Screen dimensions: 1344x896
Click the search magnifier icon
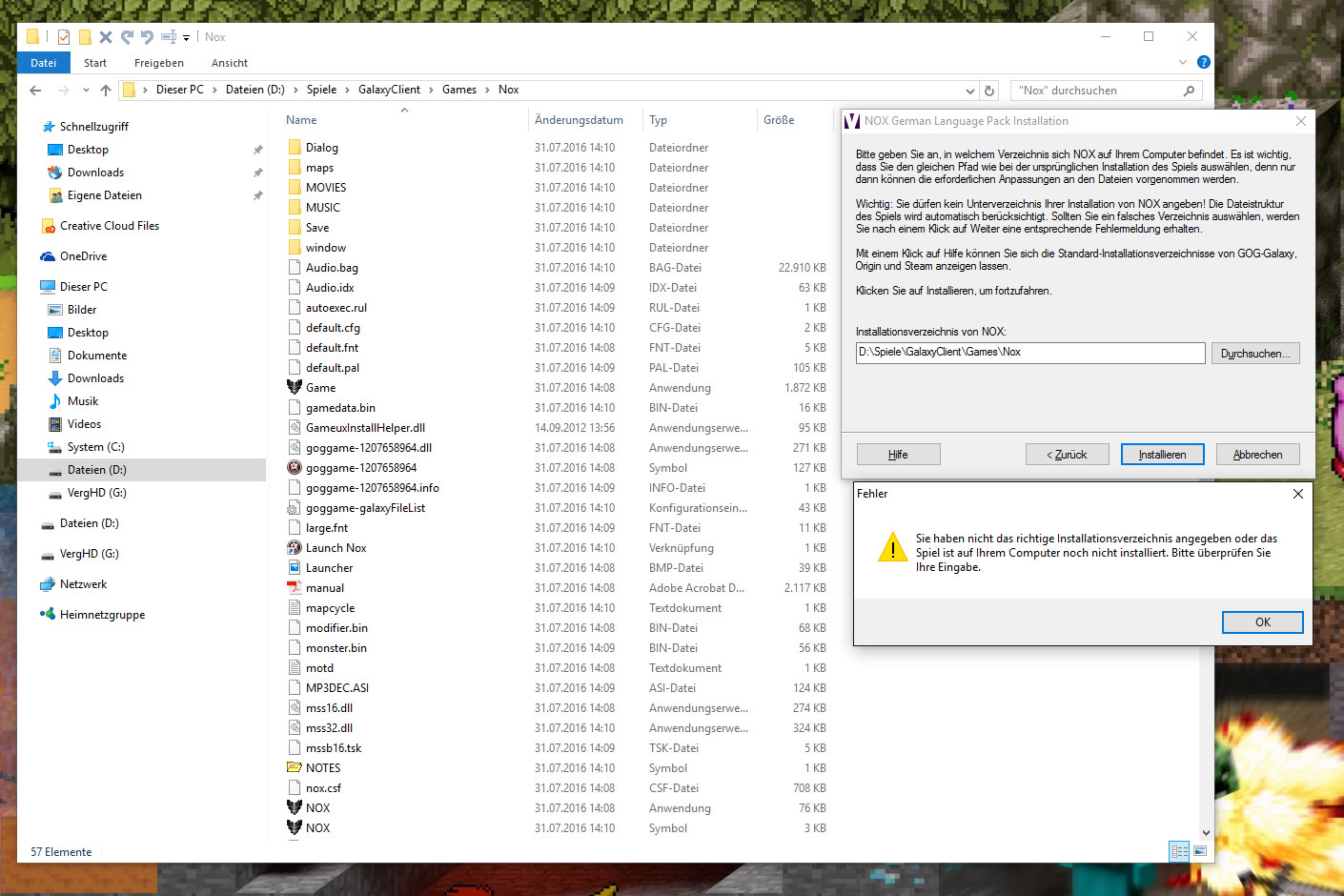click(1189, 91)
